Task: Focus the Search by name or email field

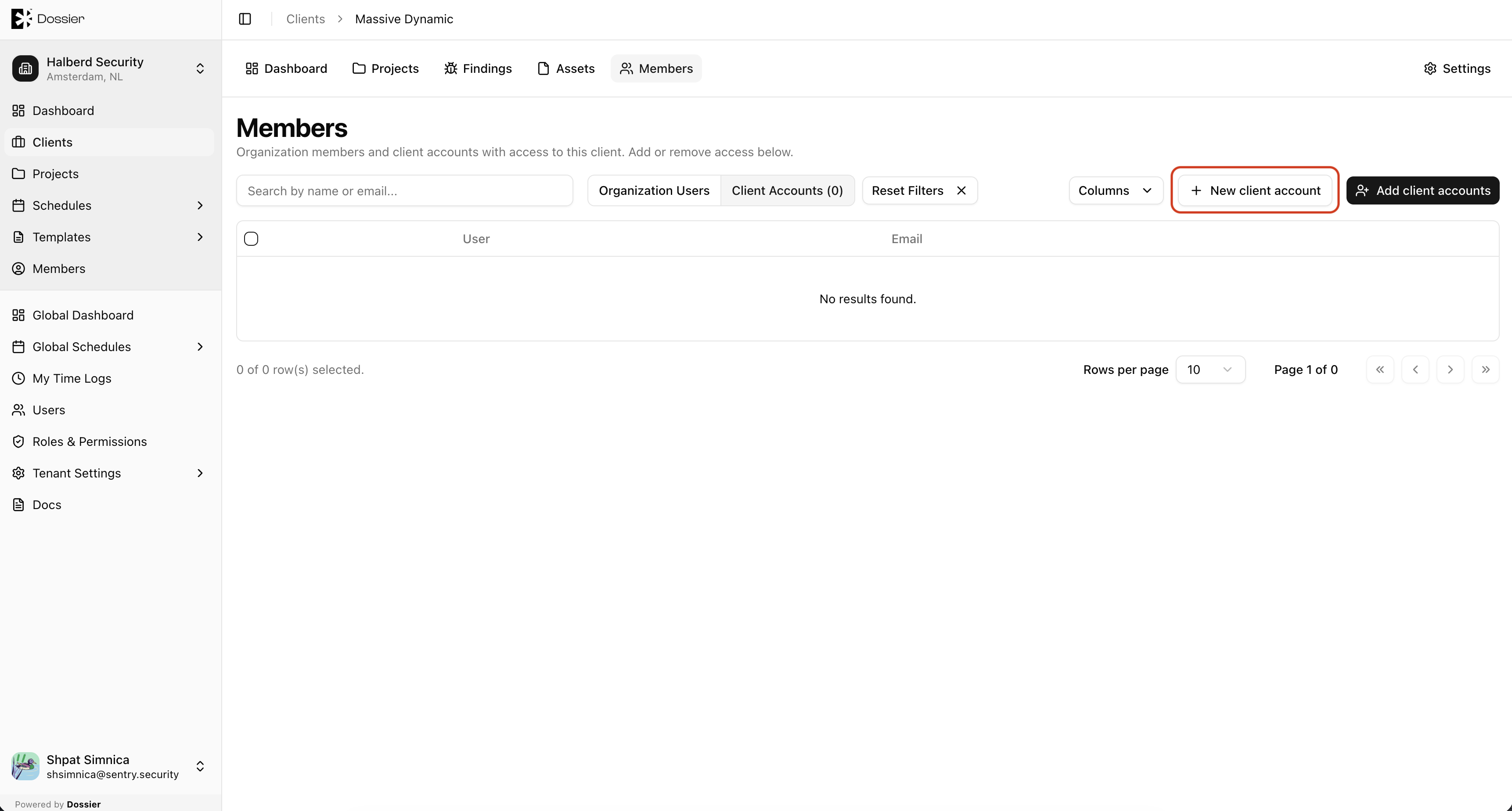Action: [x=404, y=191]
